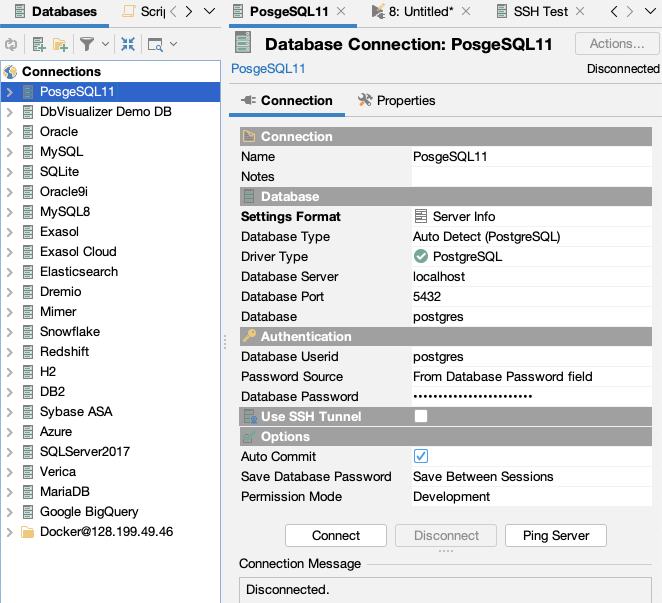
Task: Click the collapse all tree icon
Action: (x=128, y=45)
